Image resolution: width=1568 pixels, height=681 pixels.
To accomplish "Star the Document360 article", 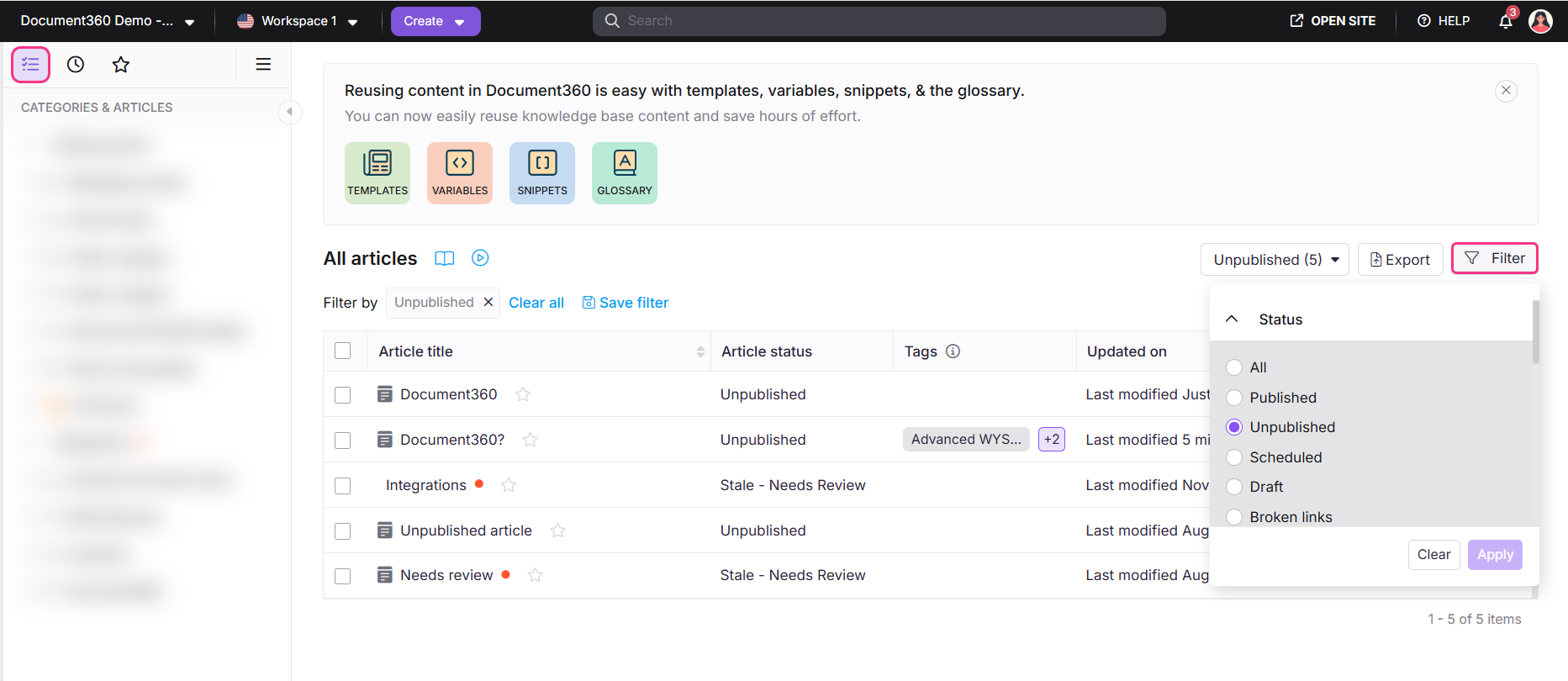I will pos(523,394).
